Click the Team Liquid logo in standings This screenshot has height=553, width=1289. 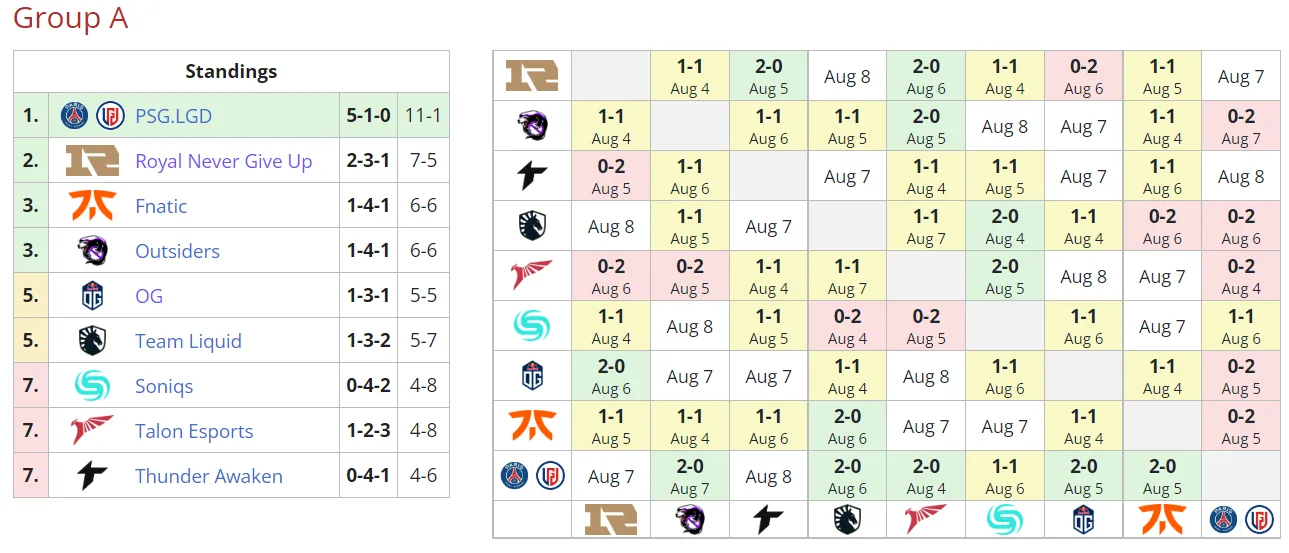click(x=92, y=341)
